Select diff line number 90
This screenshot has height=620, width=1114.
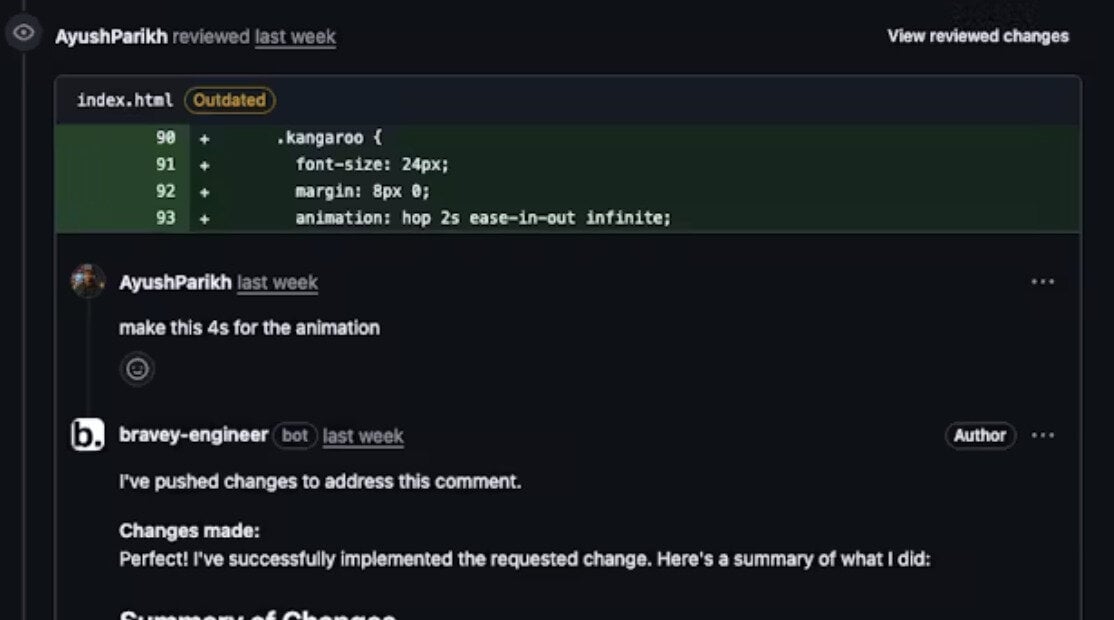[x=166, y=138]
